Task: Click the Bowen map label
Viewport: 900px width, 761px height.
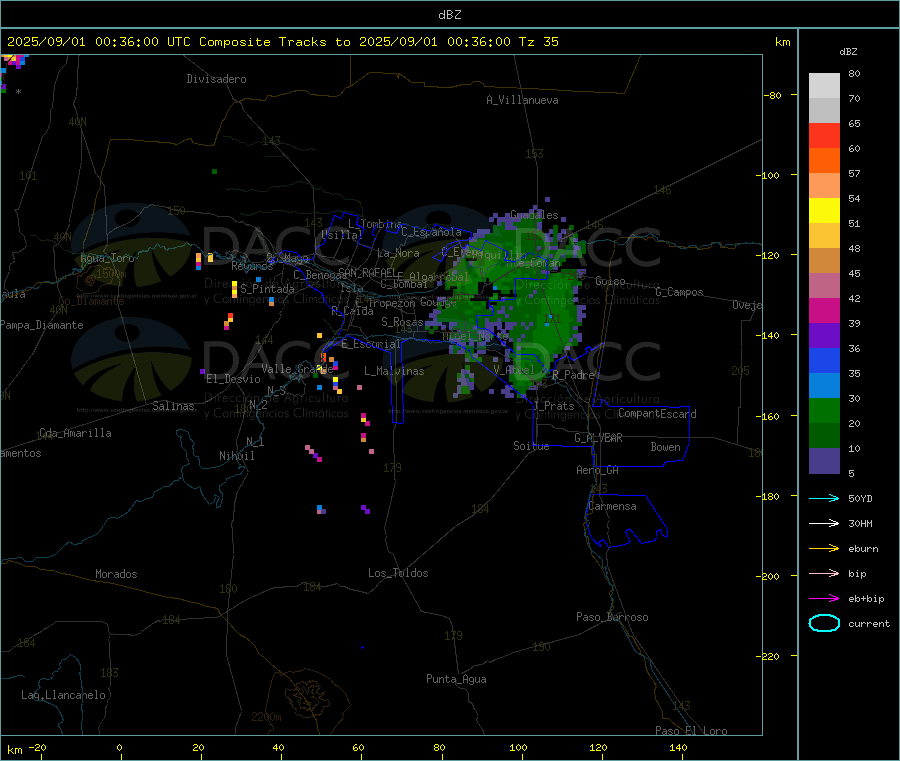Action: click(x=666, y=447)
